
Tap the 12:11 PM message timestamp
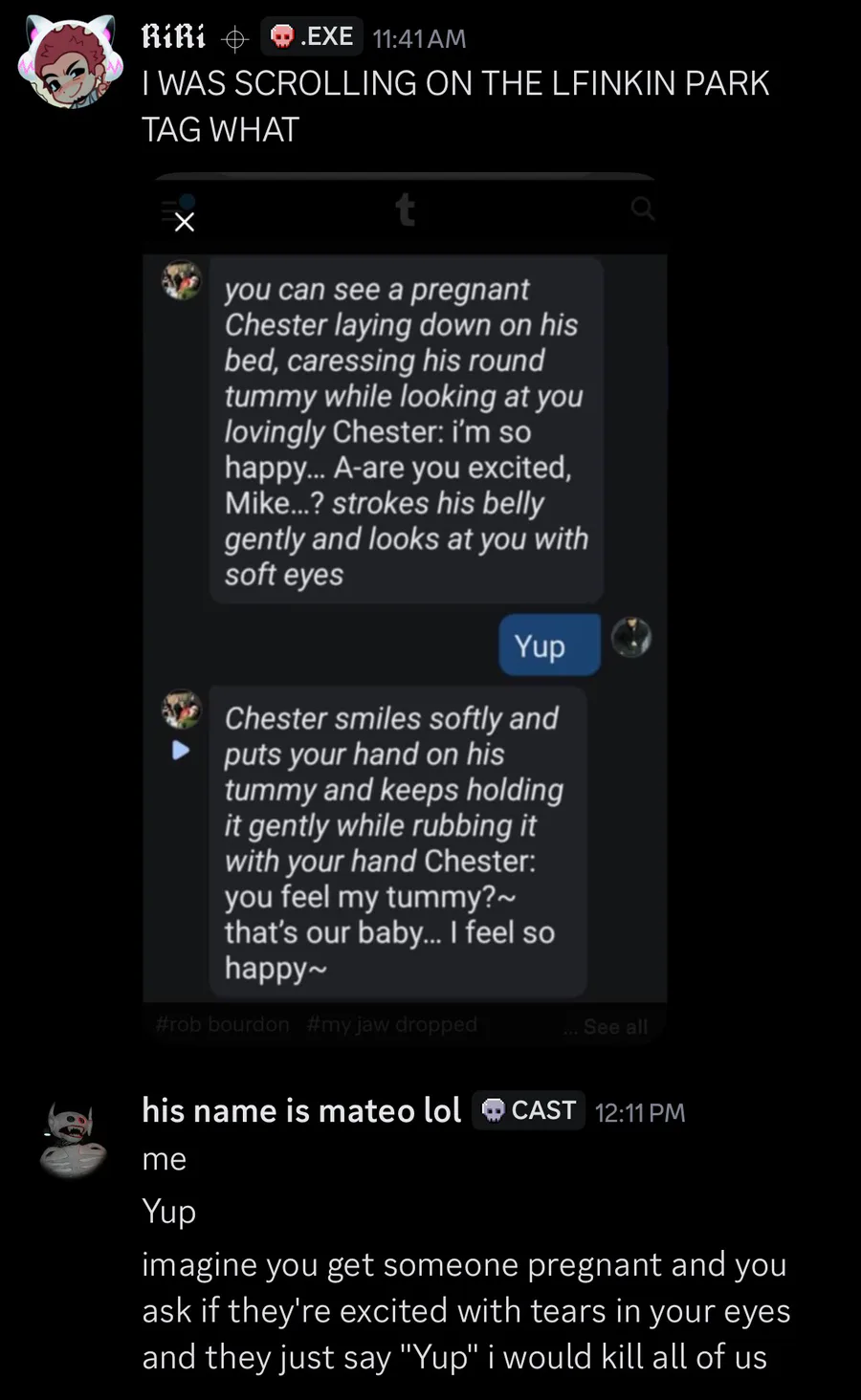[x=640, y=1112]
